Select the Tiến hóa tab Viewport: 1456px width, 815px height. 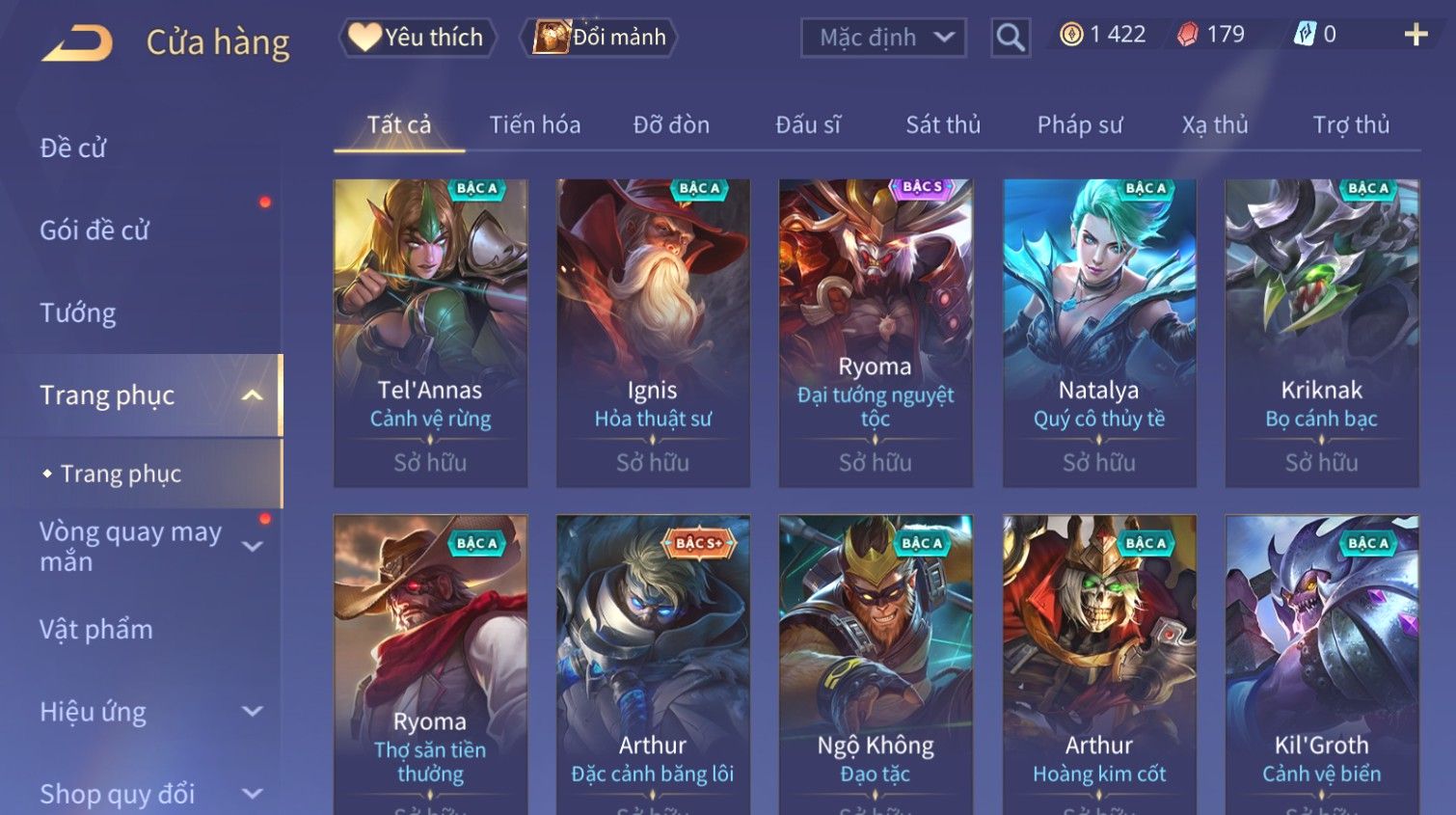pyautogui.click(x=535, y=125)
